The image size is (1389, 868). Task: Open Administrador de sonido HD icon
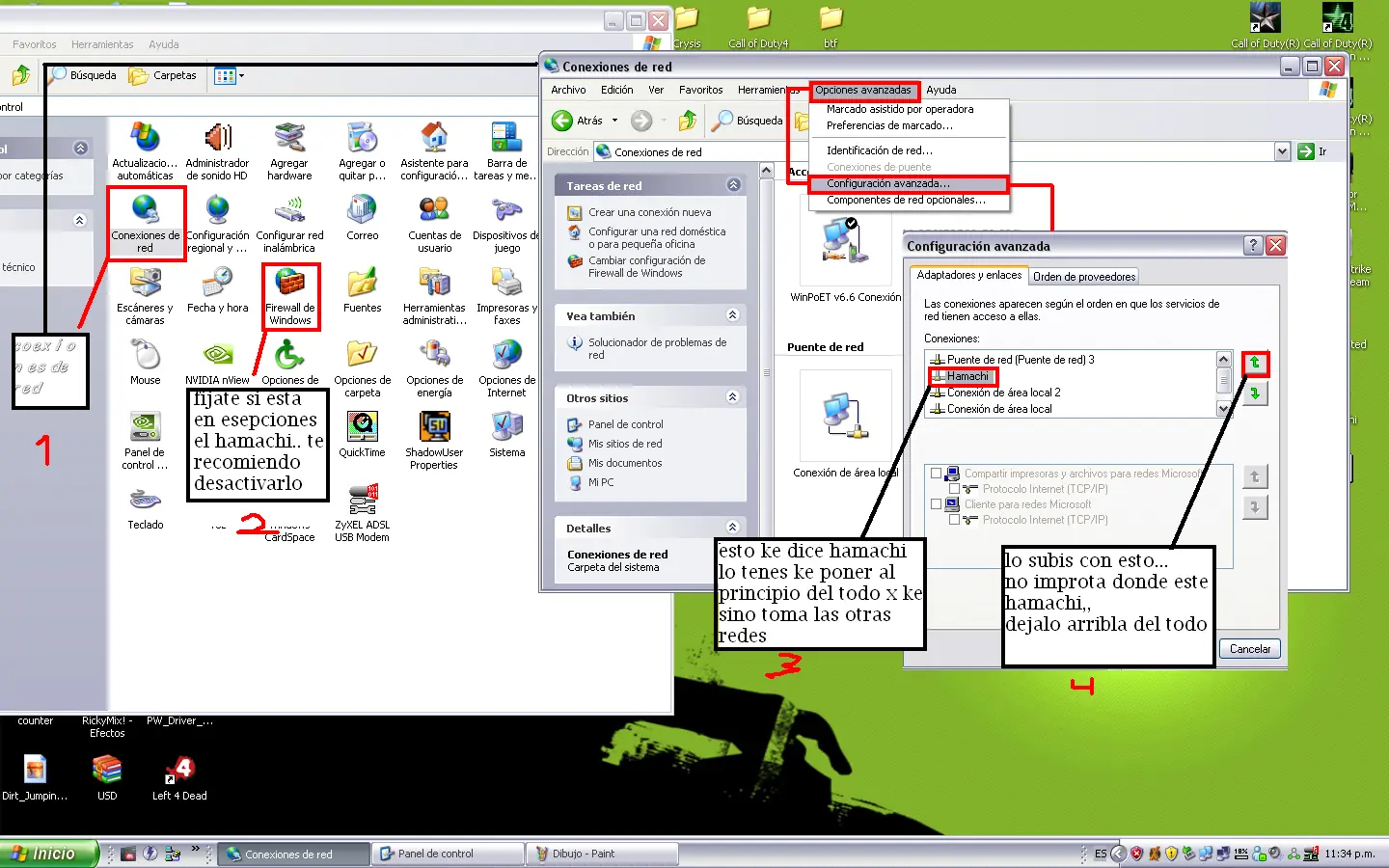tap(217, 150)
